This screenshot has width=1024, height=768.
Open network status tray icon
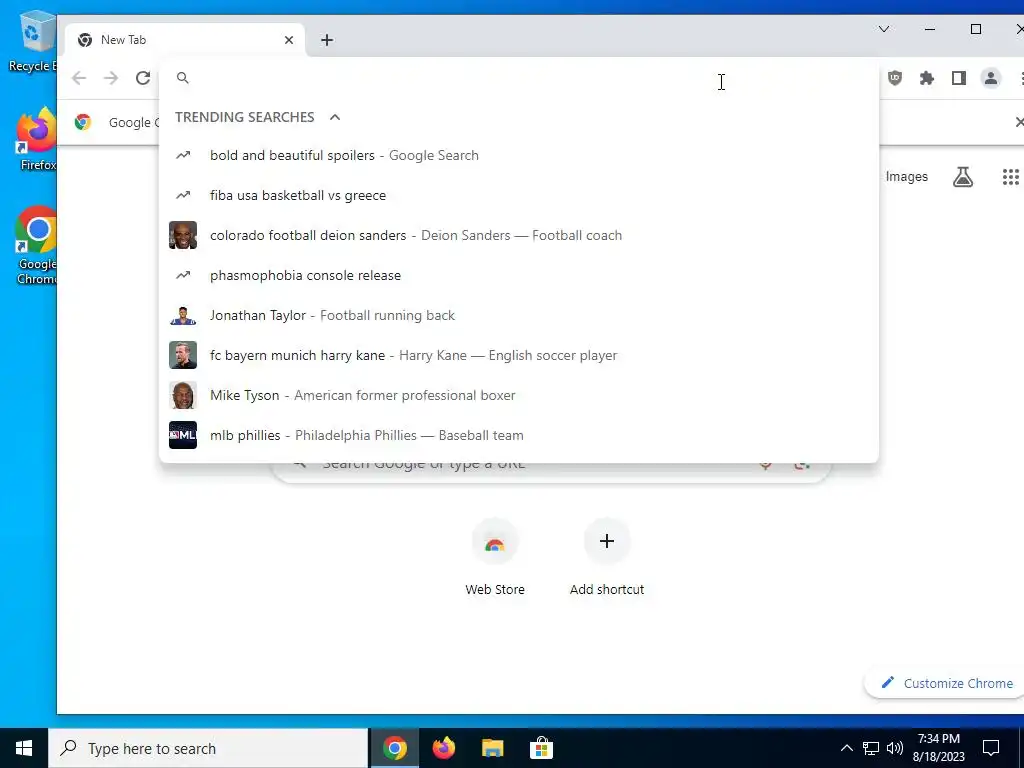(871, 748)
